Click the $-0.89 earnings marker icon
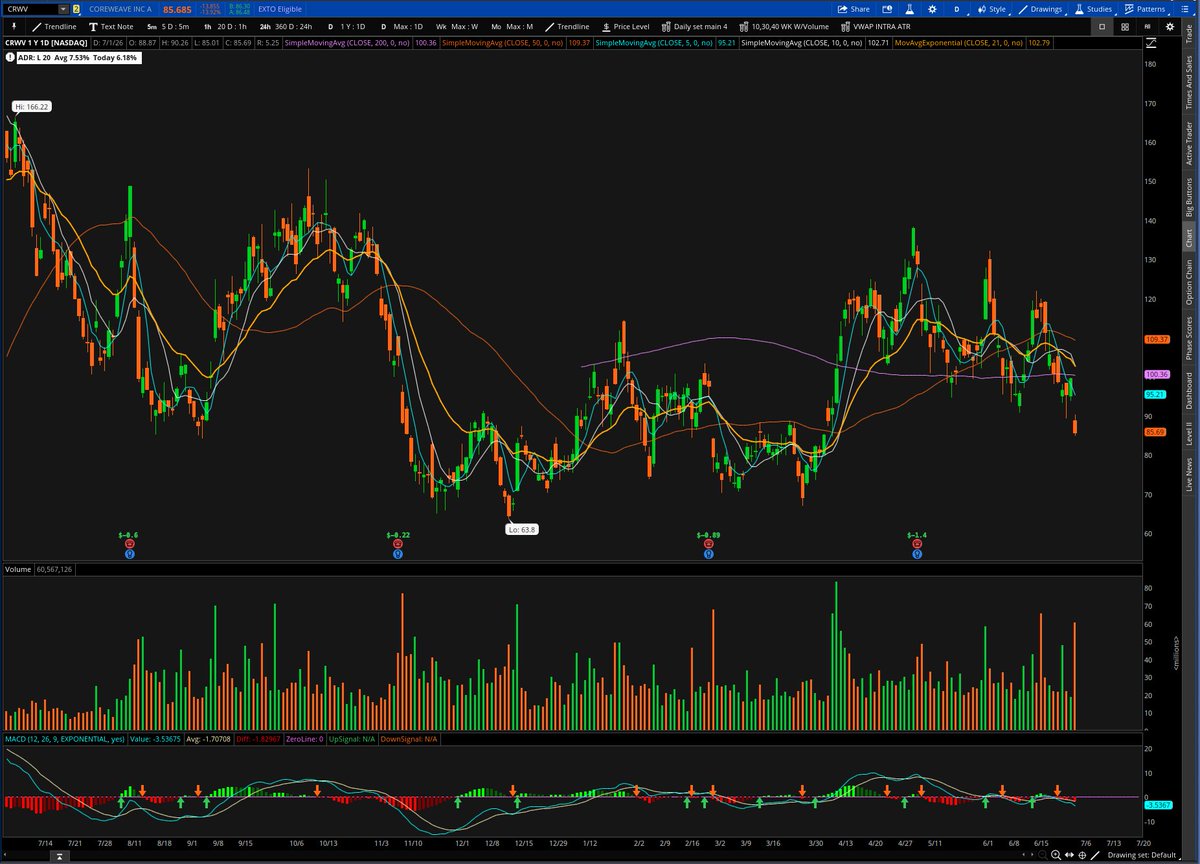The height and width of the screenshot is (864, 1200). click(709, 544)
